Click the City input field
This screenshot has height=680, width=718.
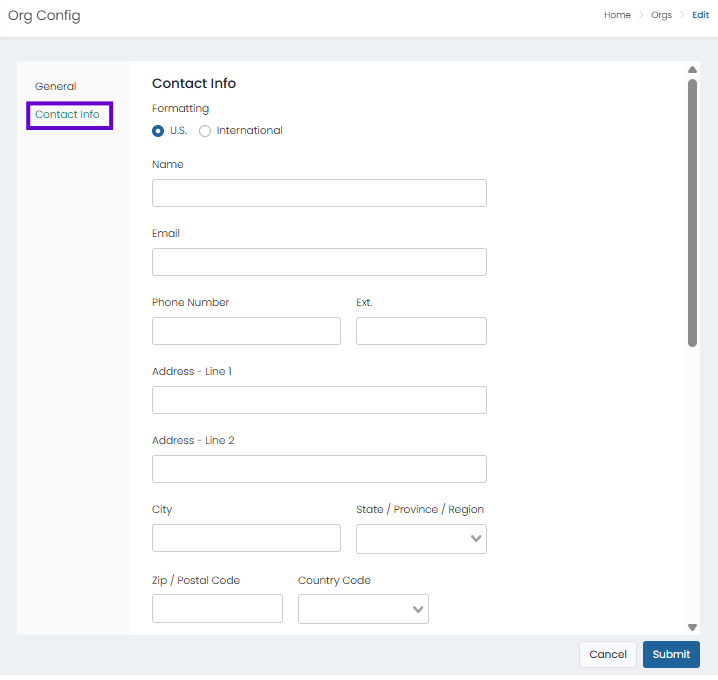pos(246,538)
